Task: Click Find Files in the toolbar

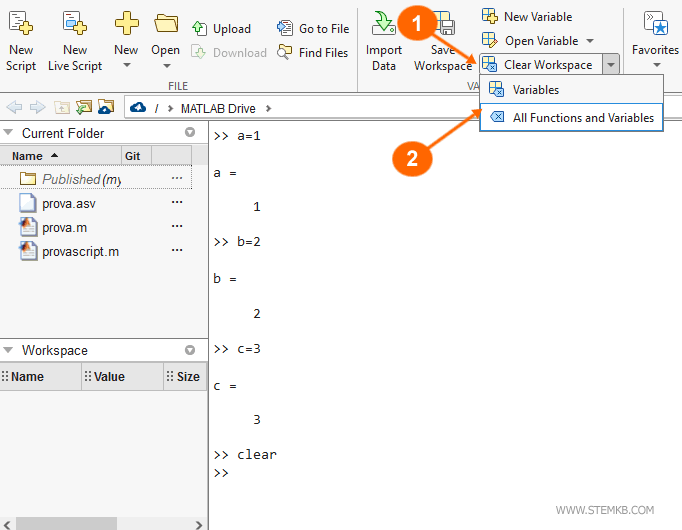Action: (x=313, y=52)
